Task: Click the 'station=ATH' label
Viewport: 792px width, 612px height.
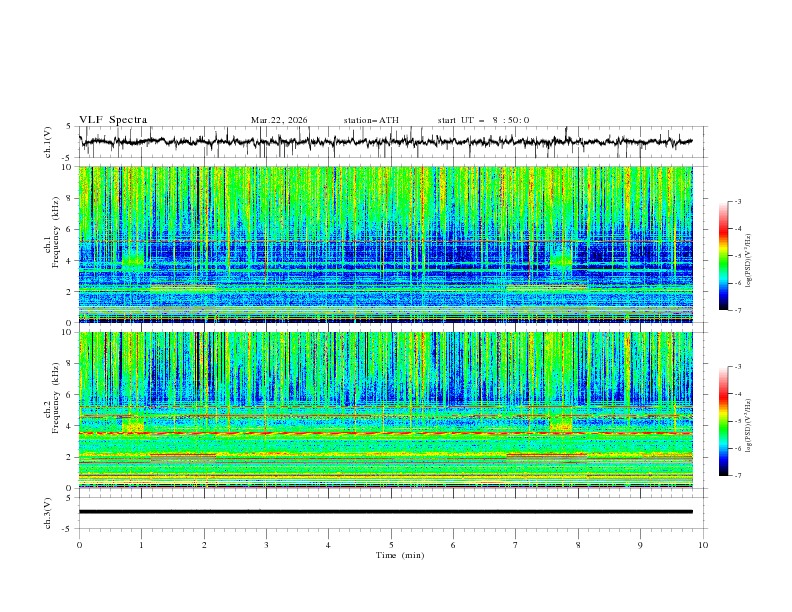Action: [x=371, y=120]
